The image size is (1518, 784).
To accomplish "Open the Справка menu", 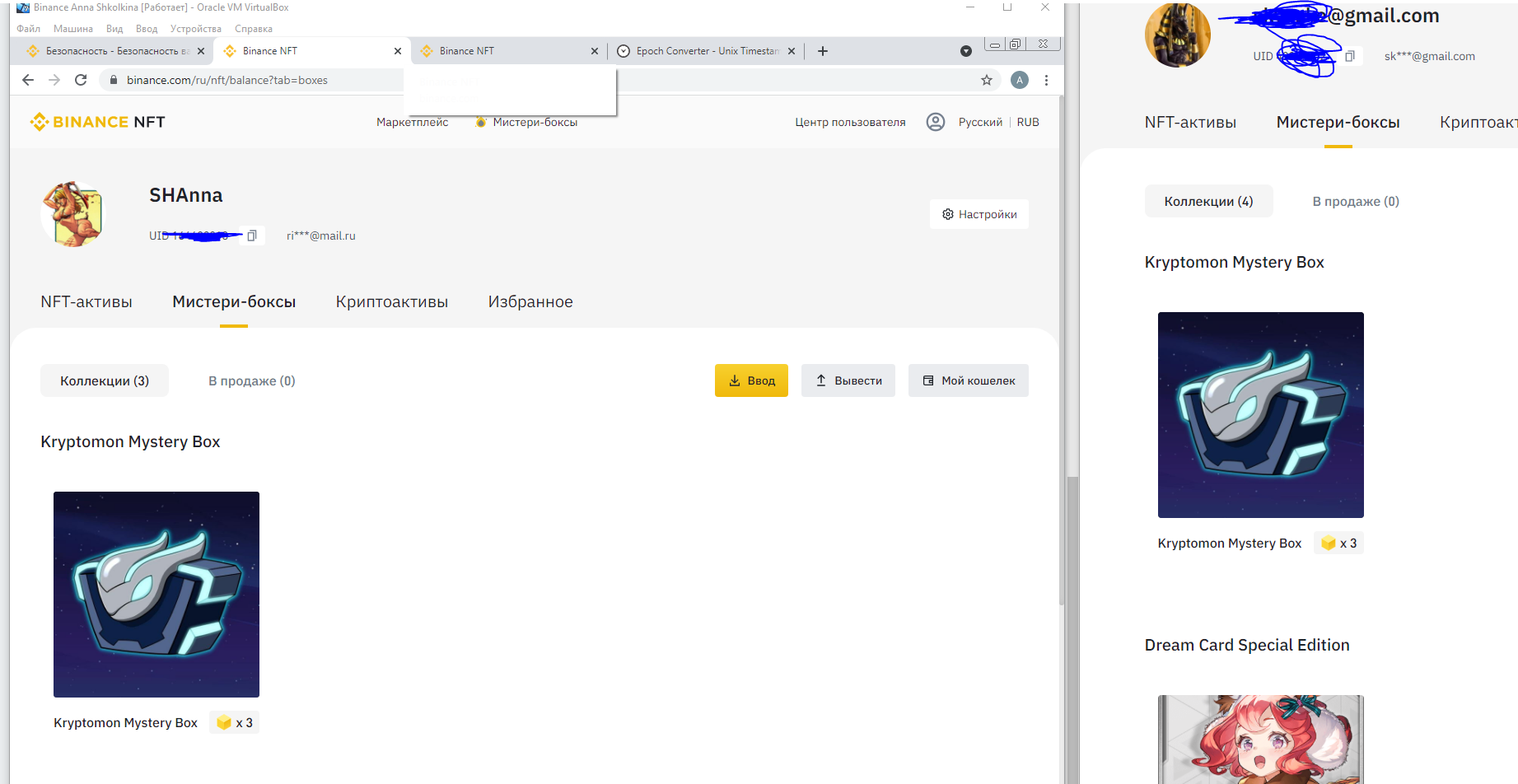I will (254, 29).
